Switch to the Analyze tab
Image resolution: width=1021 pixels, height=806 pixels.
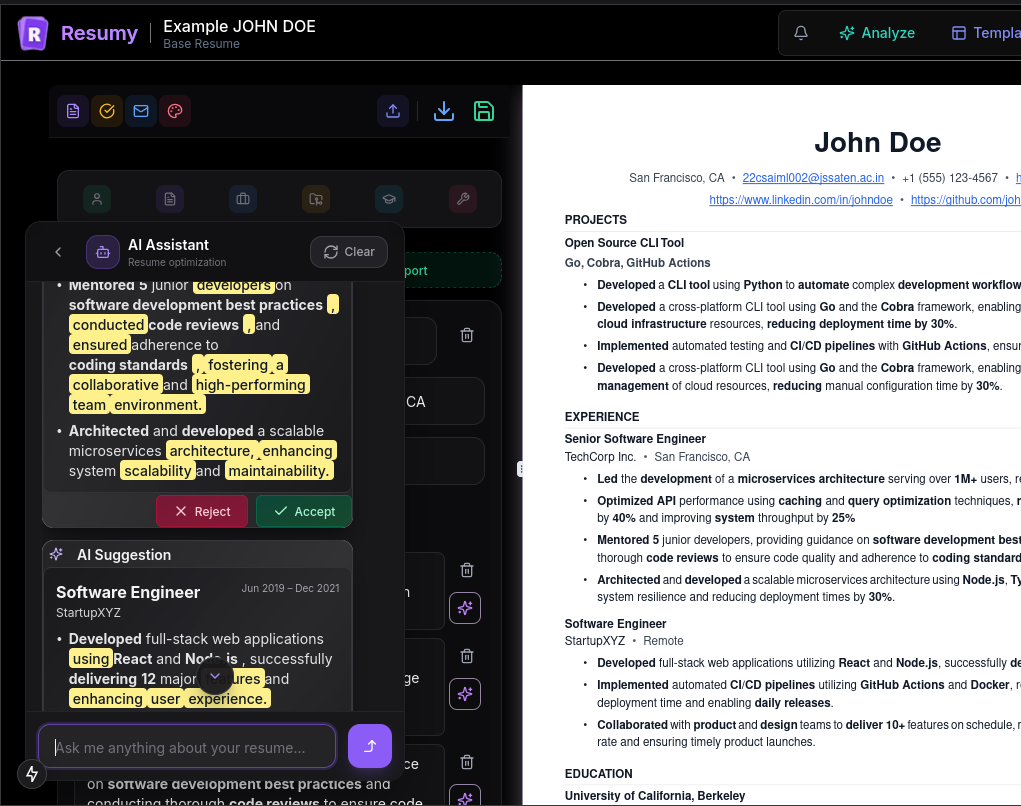(877, 32)
